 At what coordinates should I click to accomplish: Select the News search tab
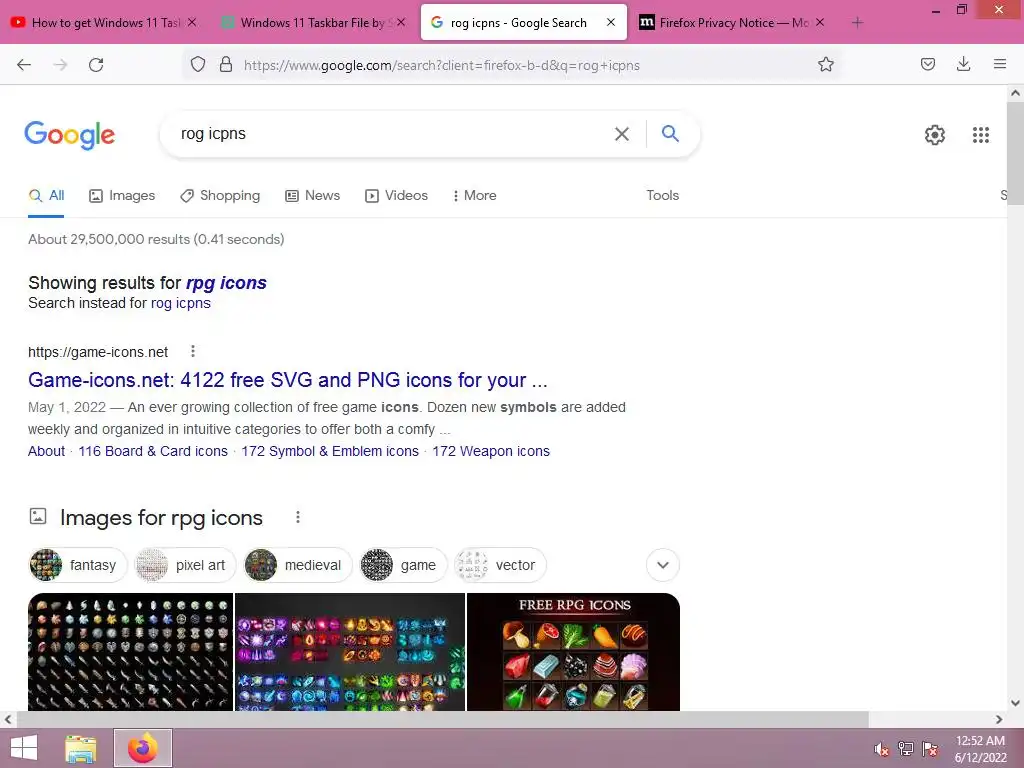coord(313,195)
